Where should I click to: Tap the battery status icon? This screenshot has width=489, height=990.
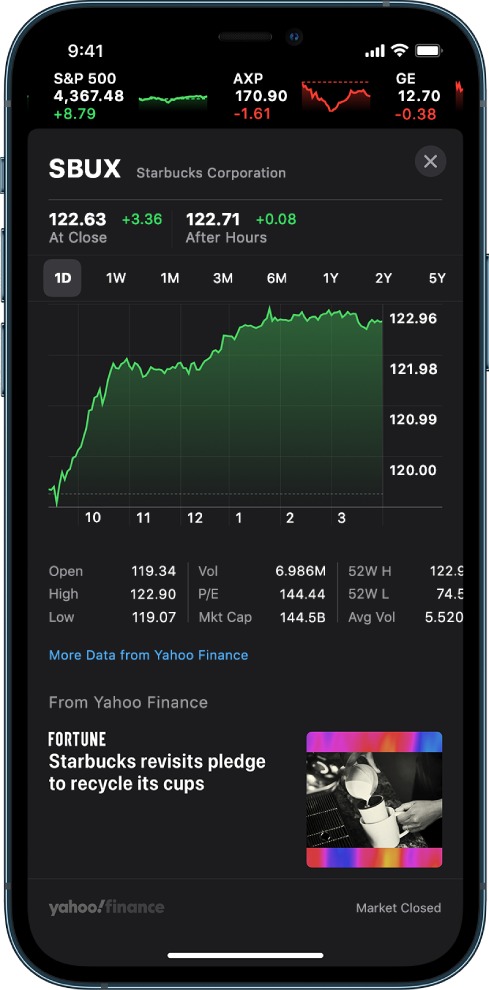click(x=429, y=51)
